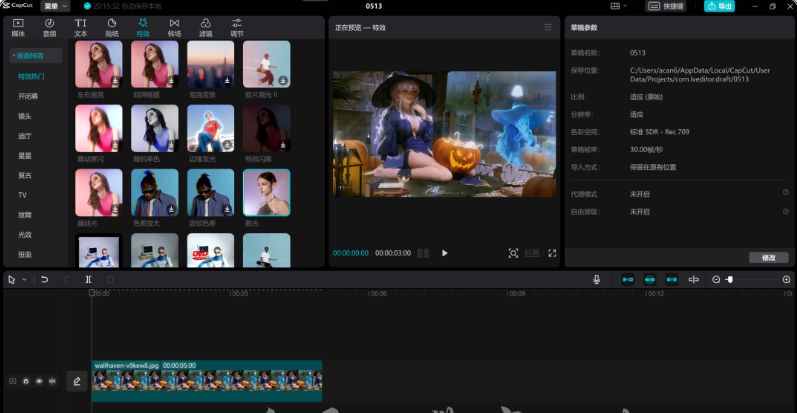Viewport: 797px width, 413px height.
Task: Toggle main track magnet snapping
Action: (x=628, y=279)
